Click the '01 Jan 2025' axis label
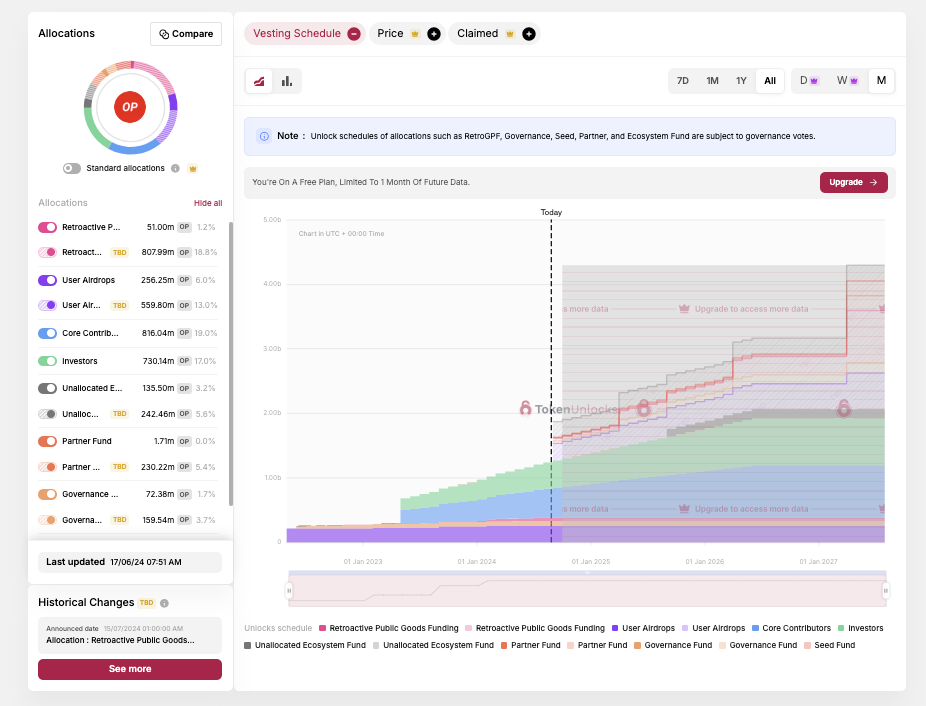926x706 pixels. [591, 561]
